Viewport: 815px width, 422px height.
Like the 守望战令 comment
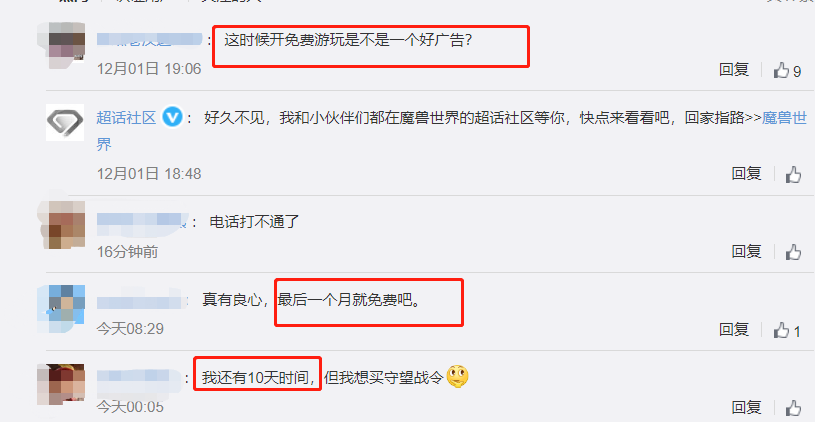793,407
